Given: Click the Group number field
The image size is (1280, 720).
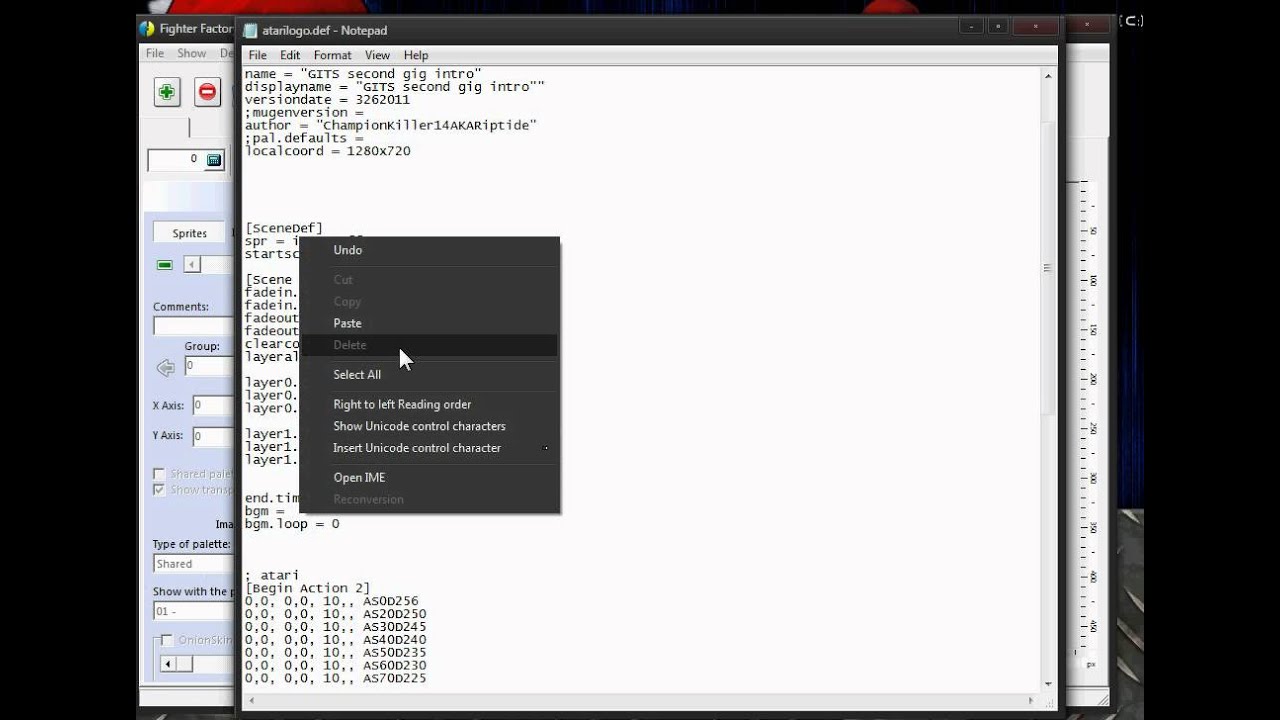Looking at the screenshot, I should [x=209, y=366].
